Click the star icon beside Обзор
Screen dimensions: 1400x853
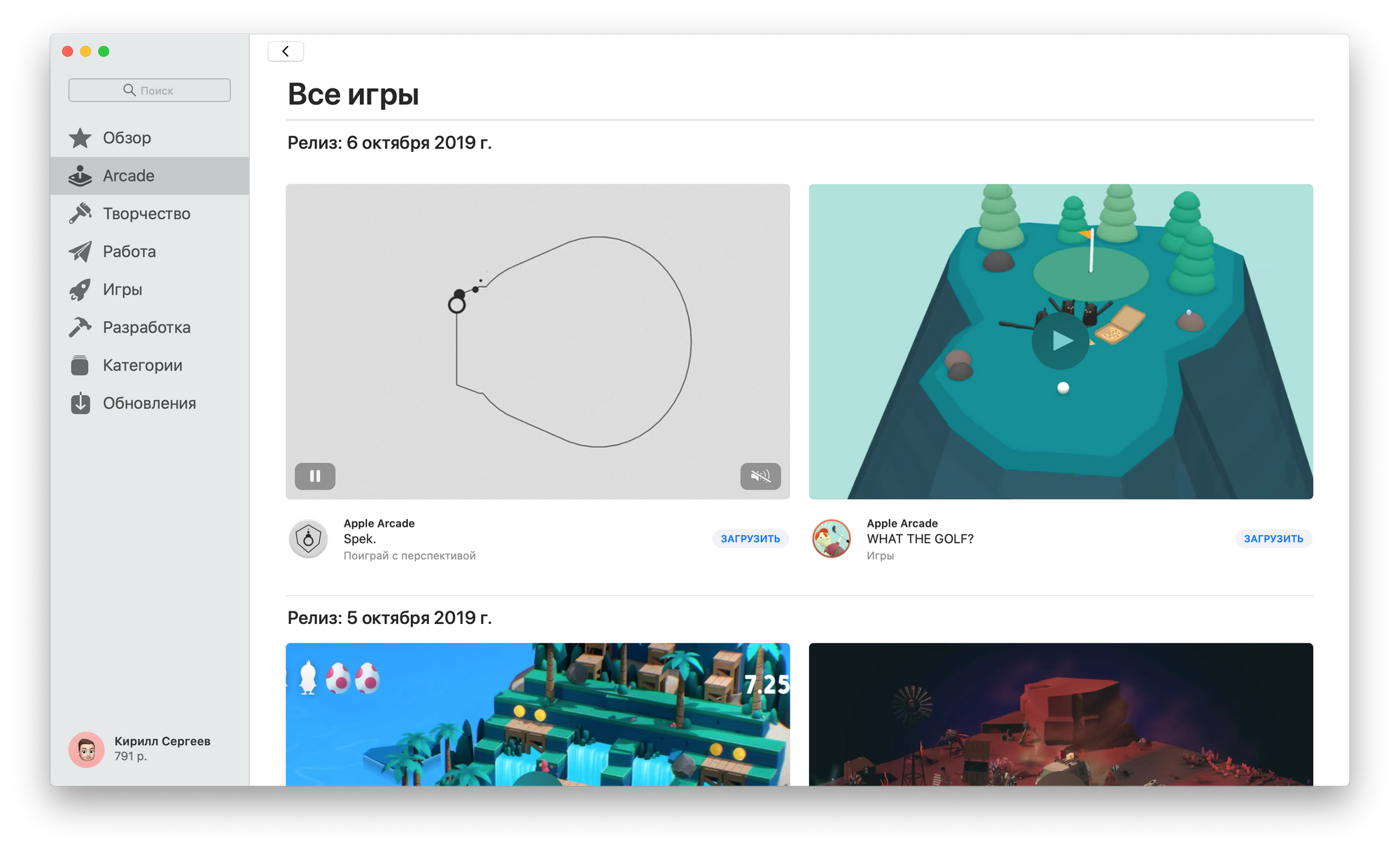pos(80,138)
